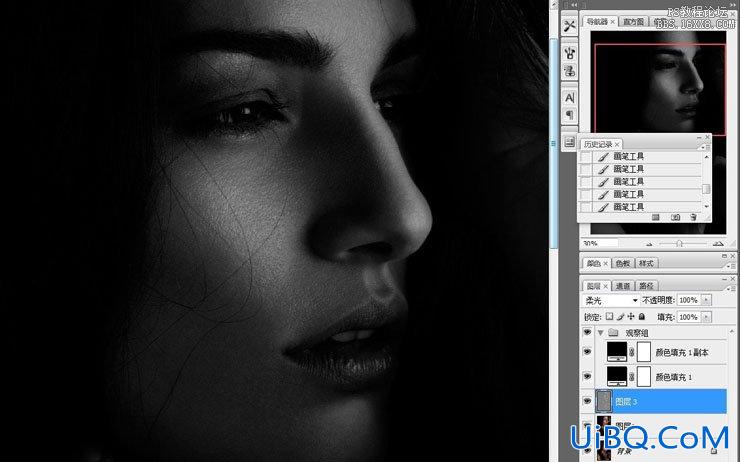The height and width of the screenshot is (462, 740).
Task: Click the create new snapshot camera icon
Action: coord(675,217)
